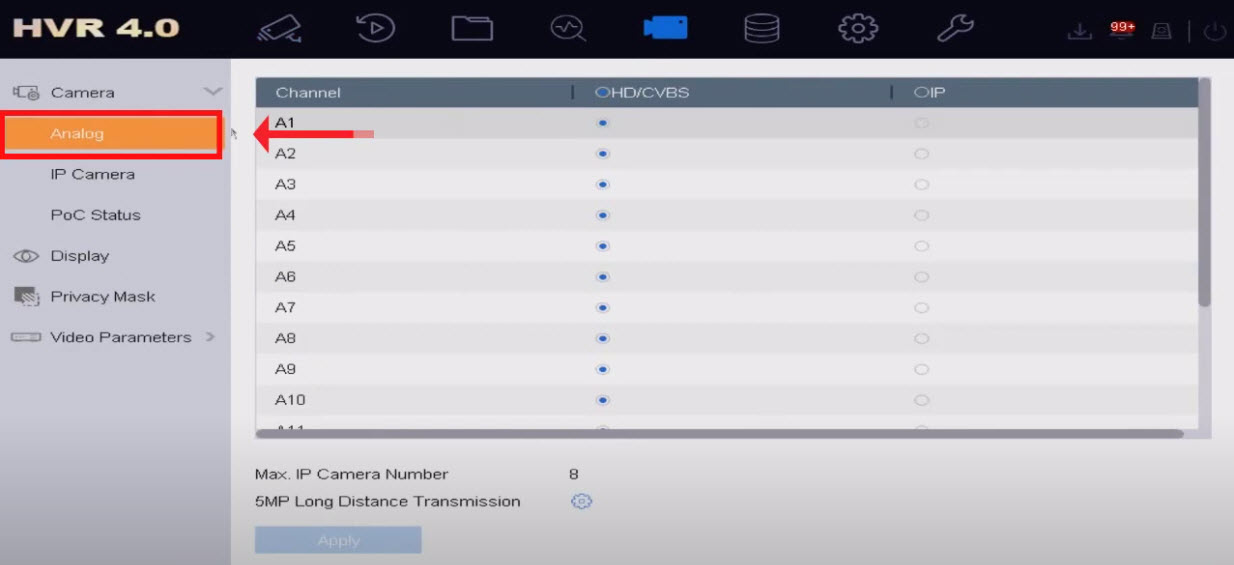Select IP radio button for channel A5

[921, 246]
